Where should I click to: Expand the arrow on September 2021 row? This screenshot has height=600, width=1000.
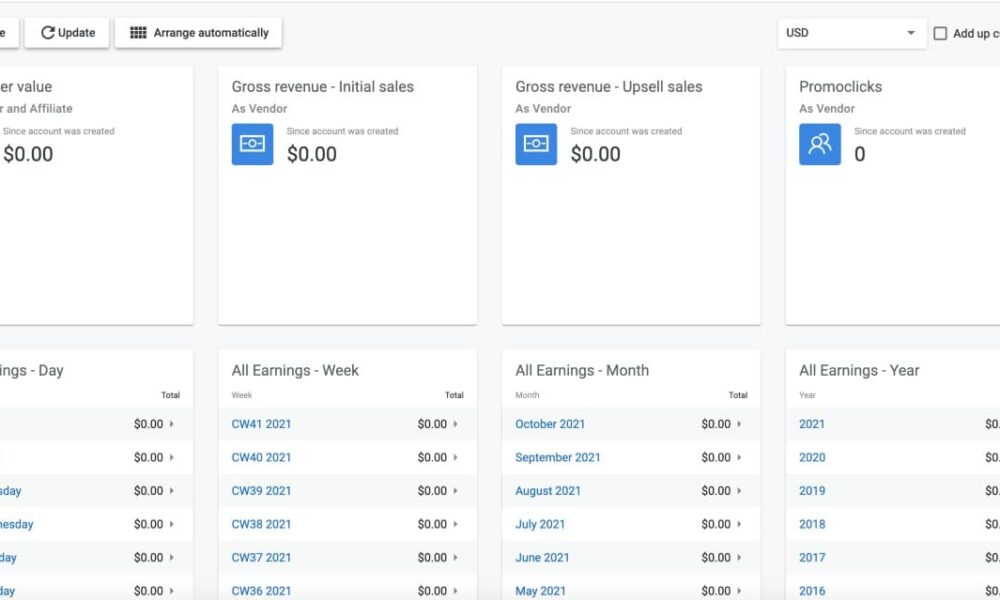(739, 457)
